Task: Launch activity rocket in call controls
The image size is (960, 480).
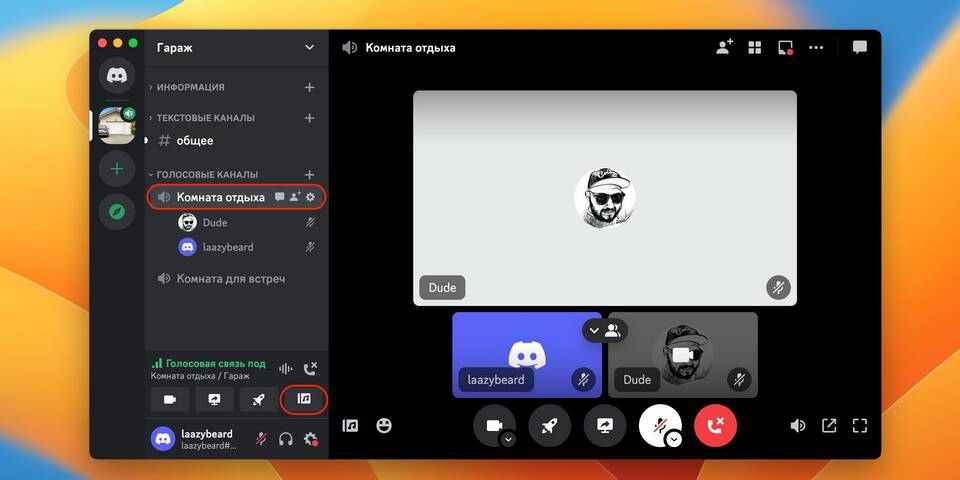Action: (550, 426)
